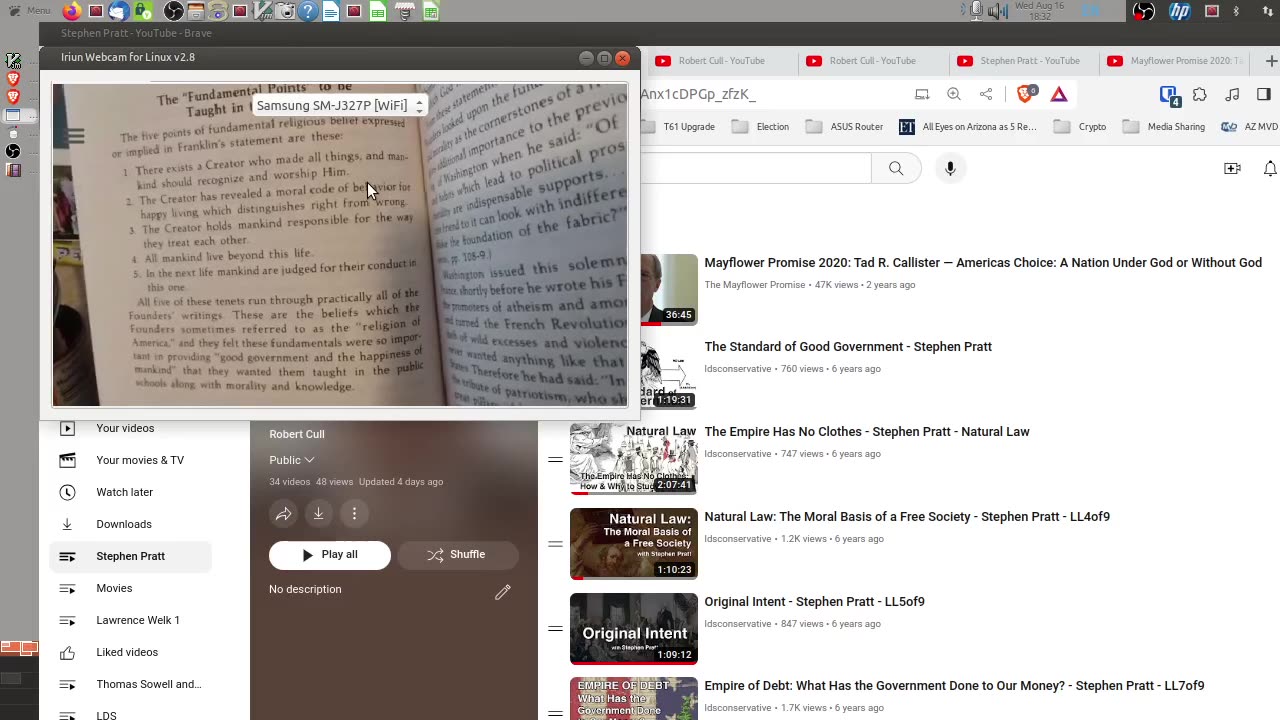Open the Thomas Sowell and… playlist

click(x=130, y=684)
